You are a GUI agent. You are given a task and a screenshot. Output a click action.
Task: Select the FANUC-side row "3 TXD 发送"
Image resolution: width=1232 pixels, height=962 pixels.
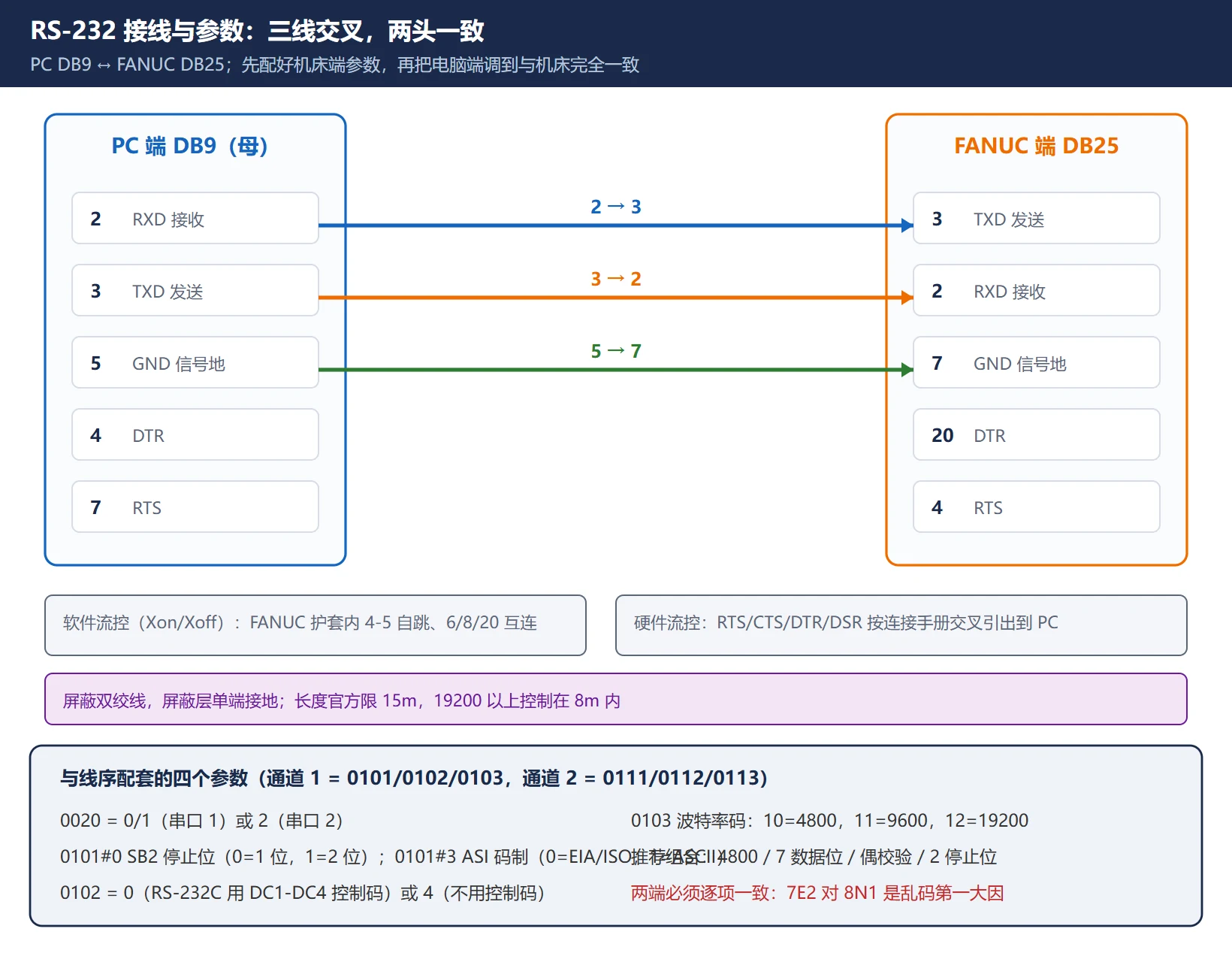(x=1037, y=218)
